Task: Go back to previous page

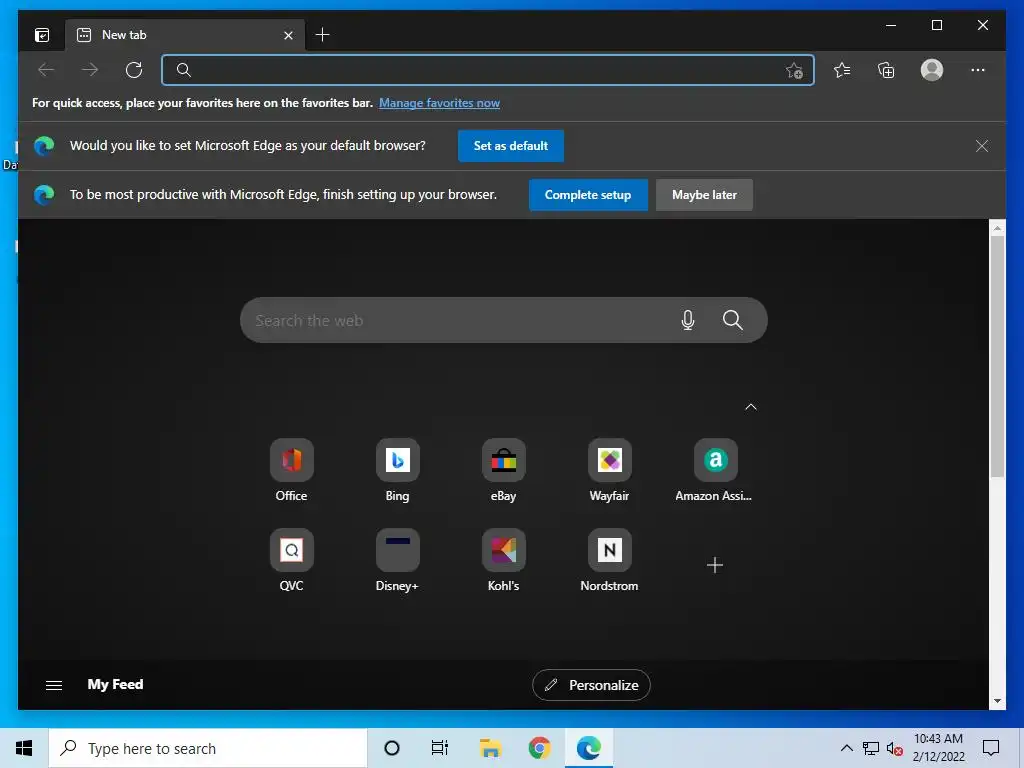Action: click(46, 70)
